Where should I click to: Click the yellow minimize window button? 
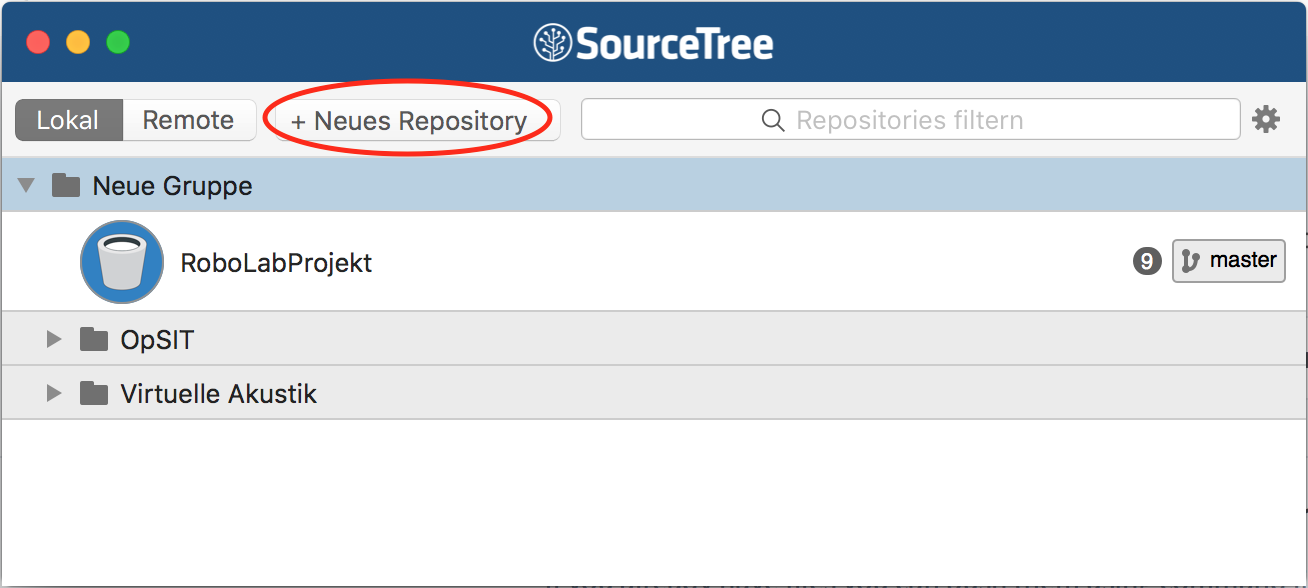tap(78, 43)
